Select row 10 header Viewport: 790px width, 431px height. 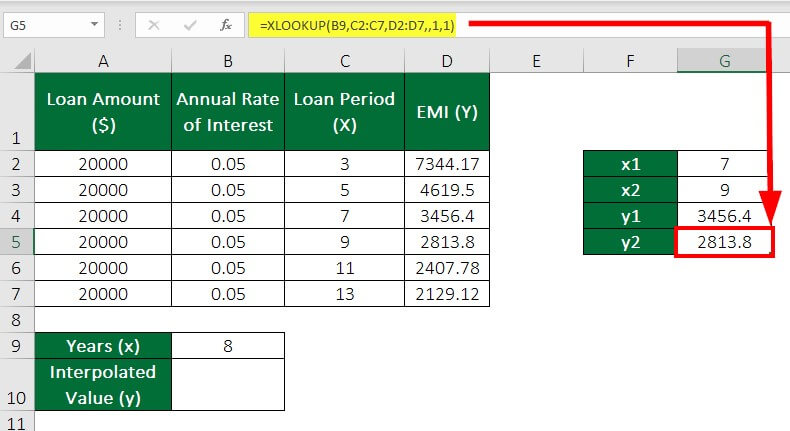click(16, 385)
